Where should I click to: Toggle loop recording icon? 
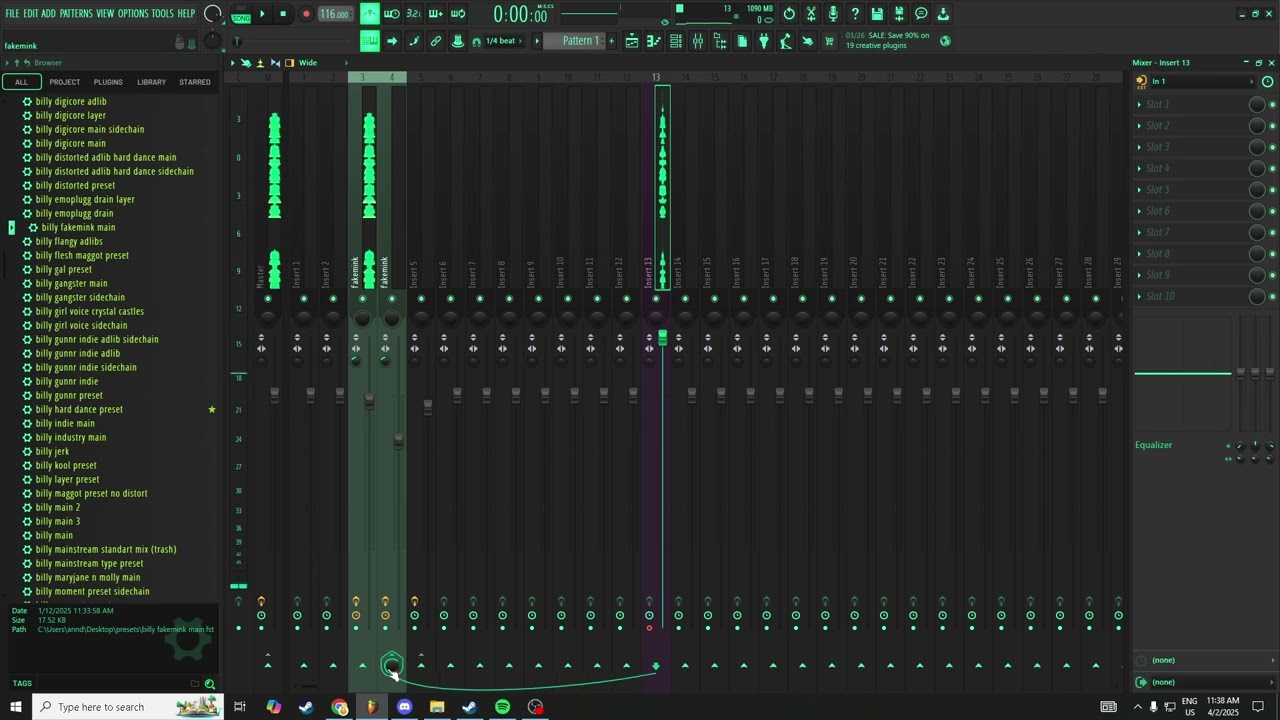click(458, 14)
